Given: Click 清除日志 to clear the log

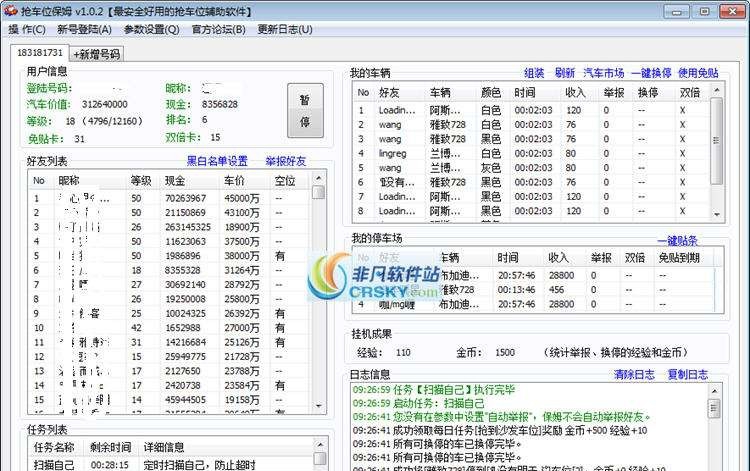Looking at the screenshot, I should pyautogui.click(x=634, y=375).
